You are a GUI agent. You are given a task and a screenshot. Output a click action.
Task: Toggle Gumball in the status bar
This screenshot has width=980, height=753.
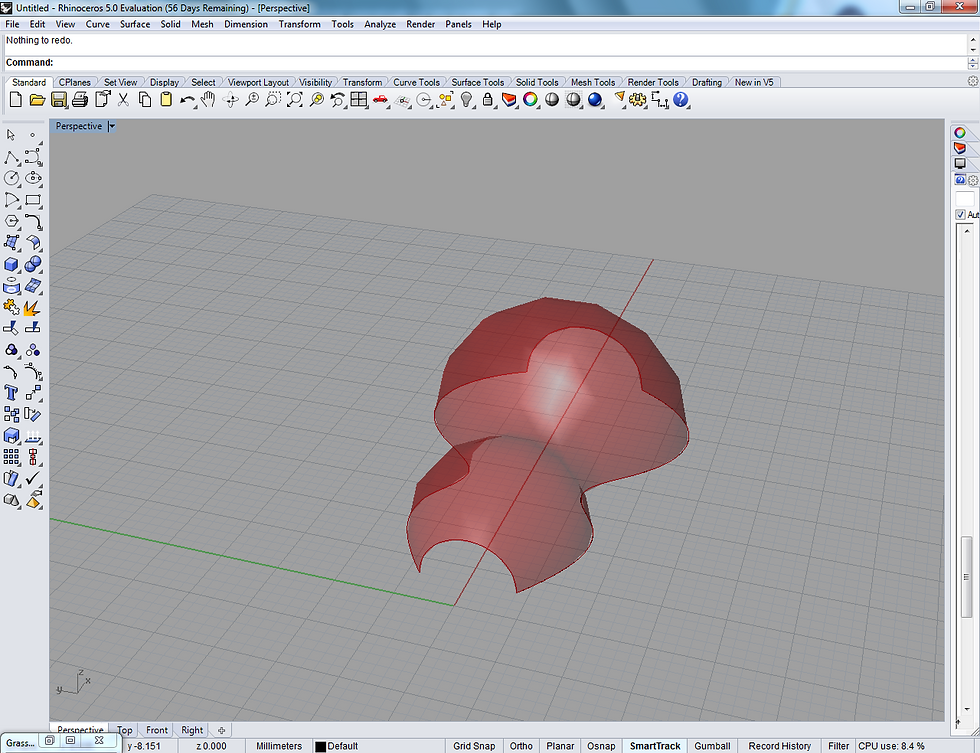coord(712,746)
